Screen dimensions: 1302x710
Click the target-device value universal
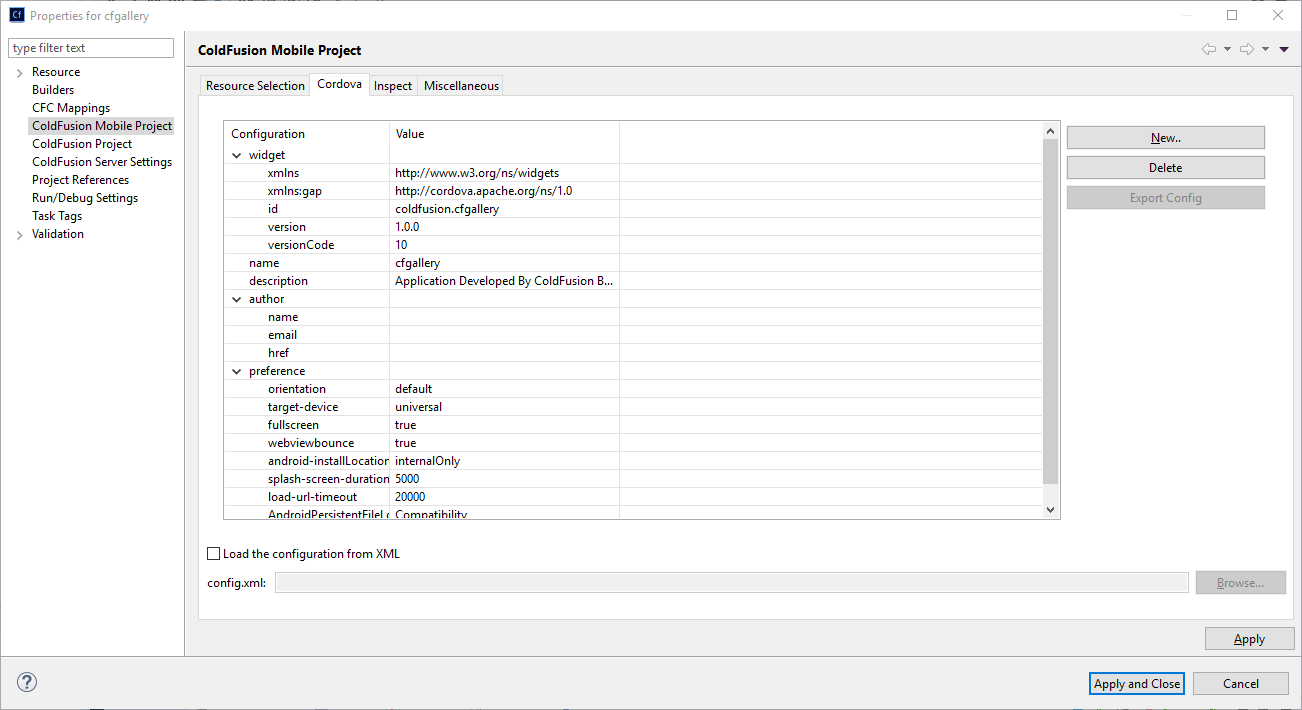418,407
